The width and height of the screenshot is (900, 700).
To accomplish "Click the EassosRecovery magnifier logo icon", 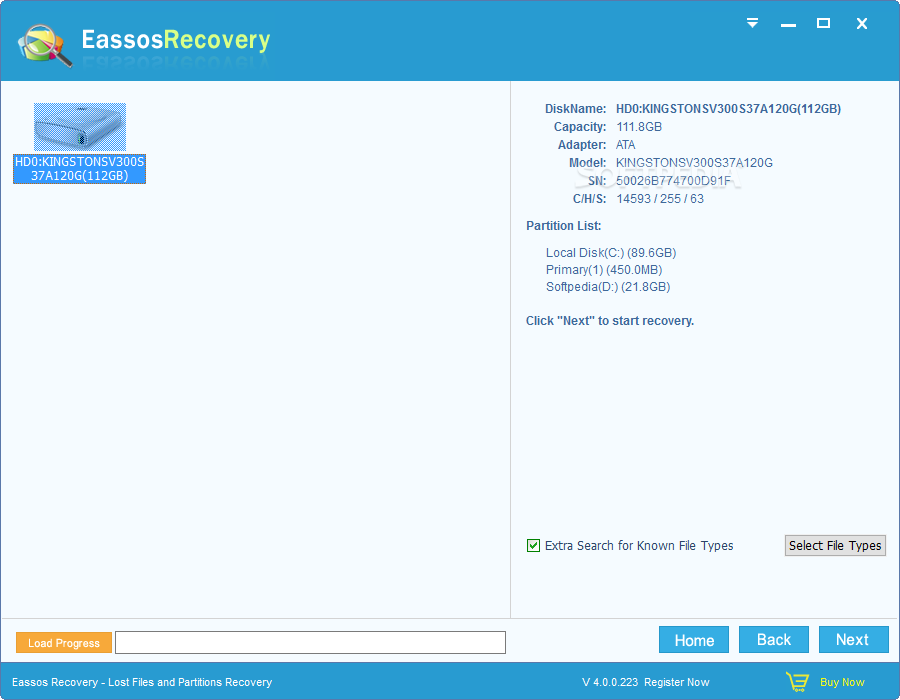I will point(45,45).
